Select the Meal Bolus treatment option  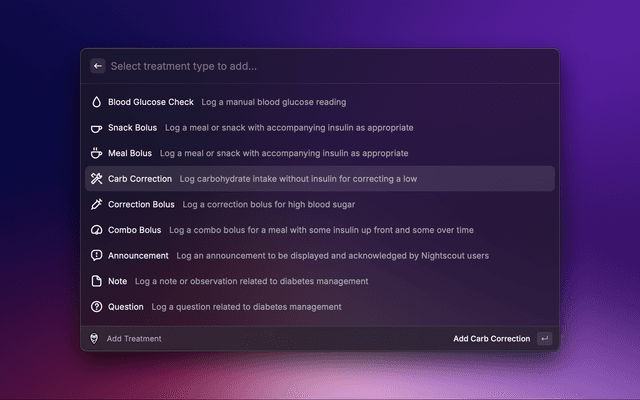coord(130,153)
